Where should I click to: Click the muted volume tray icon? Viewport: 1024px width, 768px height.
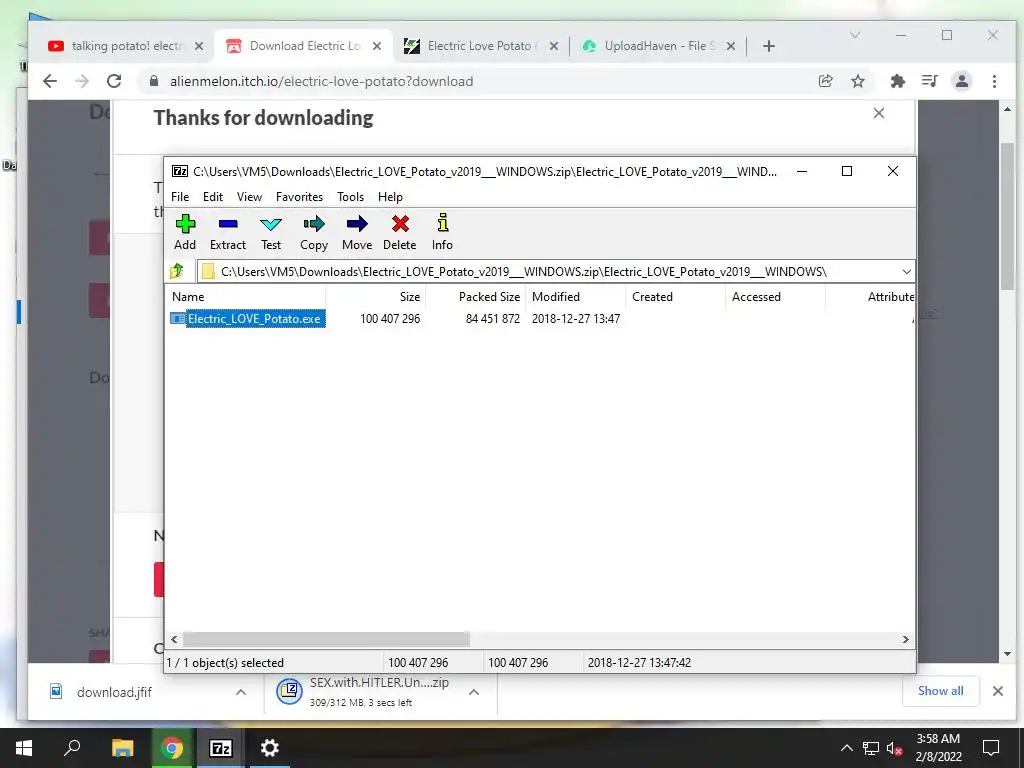894,748
